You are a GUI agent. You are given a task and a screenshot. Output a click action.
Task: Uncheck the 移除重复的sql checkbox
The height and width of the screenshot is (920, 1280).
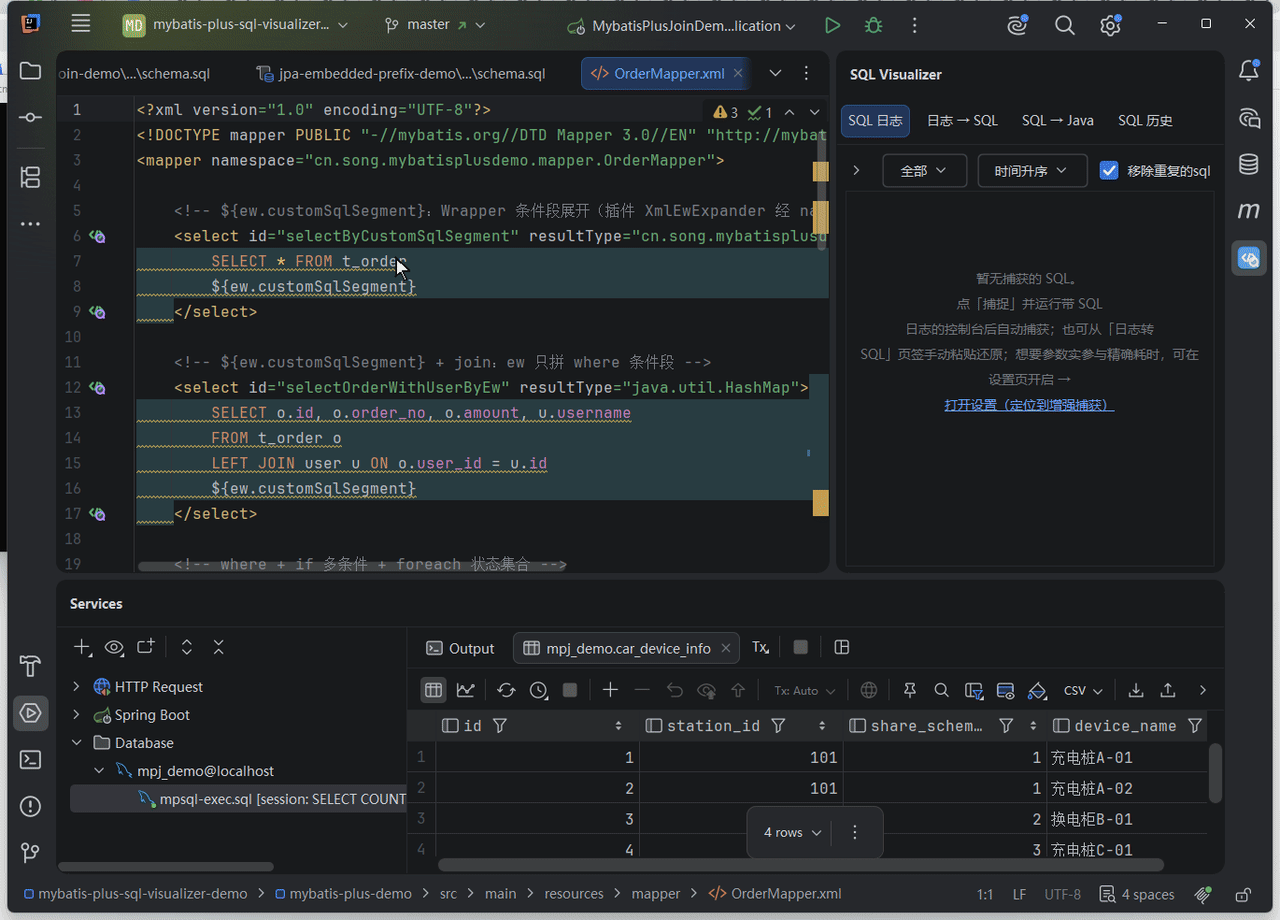1108,170
